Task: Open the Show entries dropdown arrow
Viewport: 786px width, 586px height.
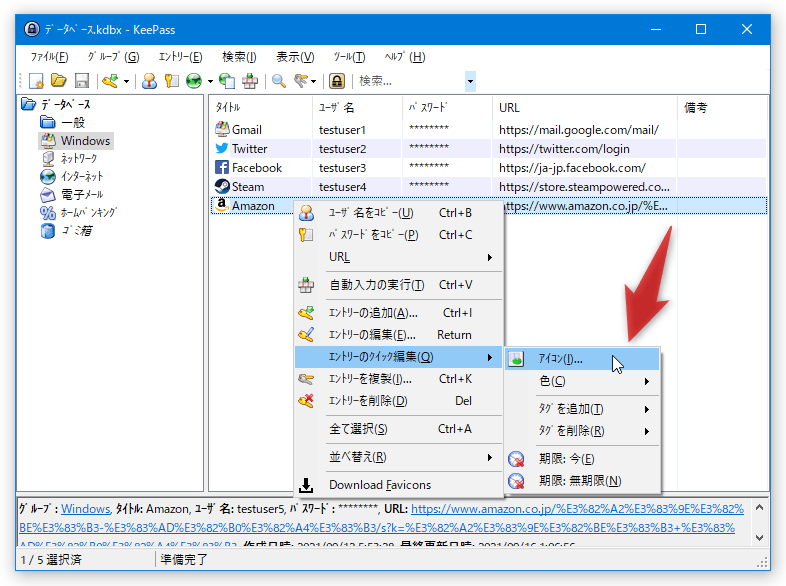Action: click(314, 81)
